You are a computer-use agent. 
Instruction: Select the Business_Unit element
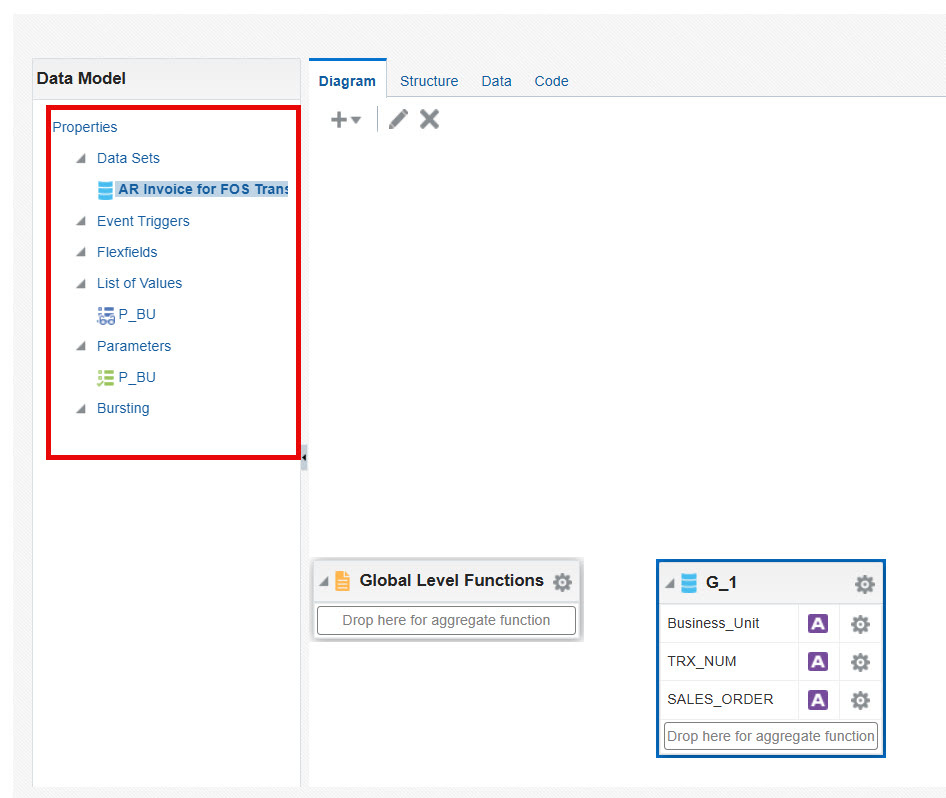(x=713, y=623)
